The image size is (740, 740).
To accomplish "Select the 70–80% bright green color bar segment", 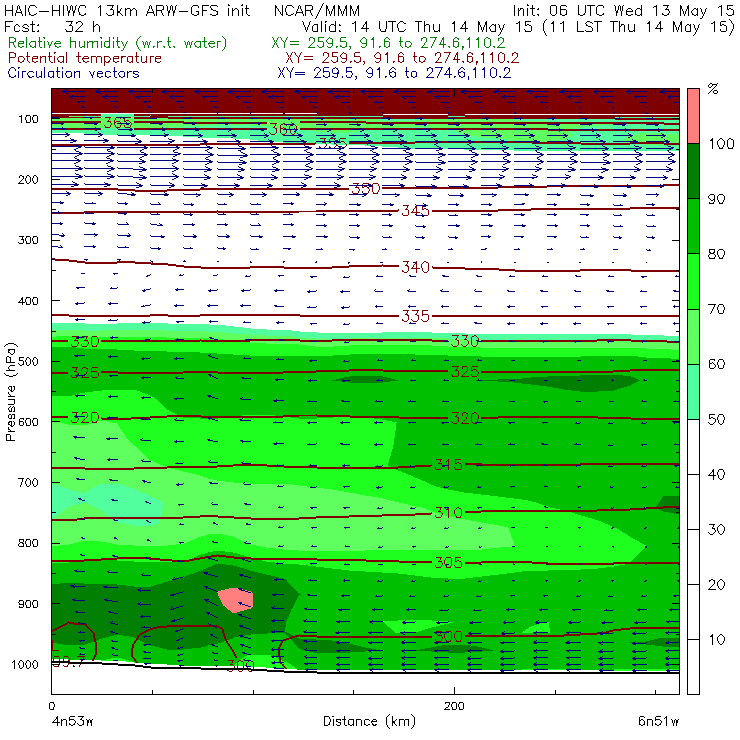I will pyautogui.click(x=693, y=281).
